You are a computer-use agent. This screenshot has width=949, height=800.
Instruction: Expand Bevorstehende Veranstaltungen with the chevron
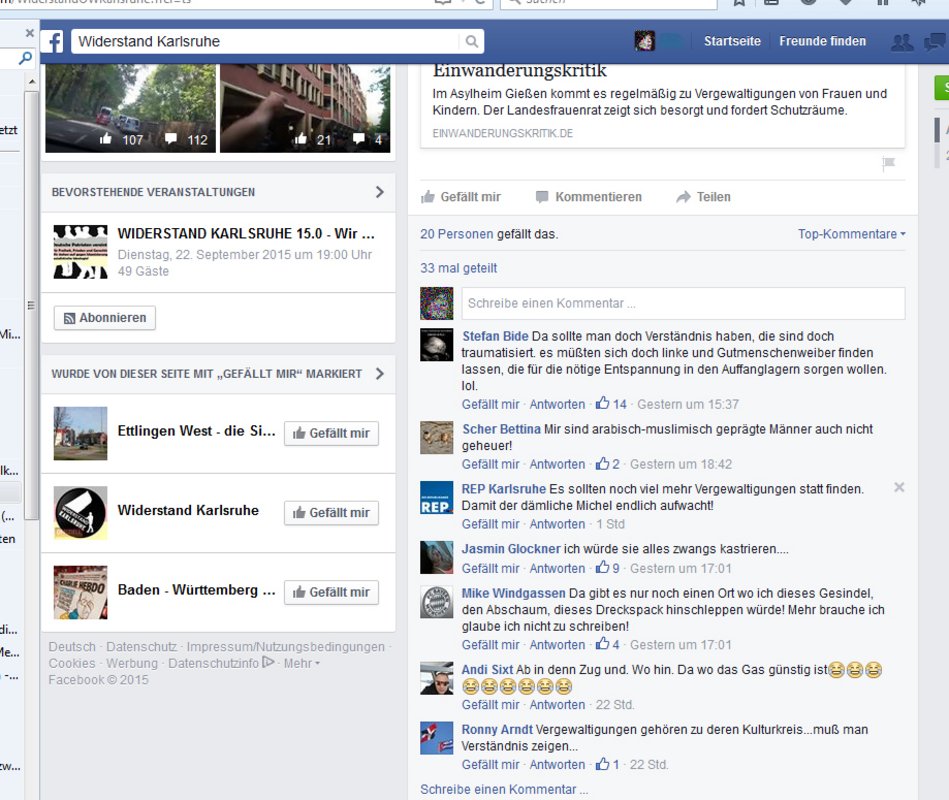[x=379, y=192]
